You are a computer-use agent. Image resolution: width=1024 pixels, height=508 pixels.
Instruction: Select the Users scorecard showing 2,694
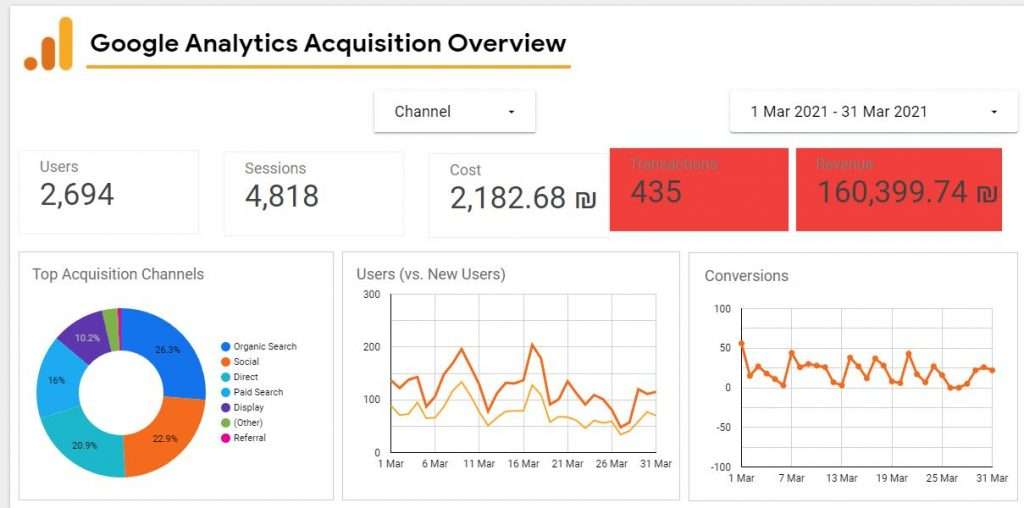(109, 192)
